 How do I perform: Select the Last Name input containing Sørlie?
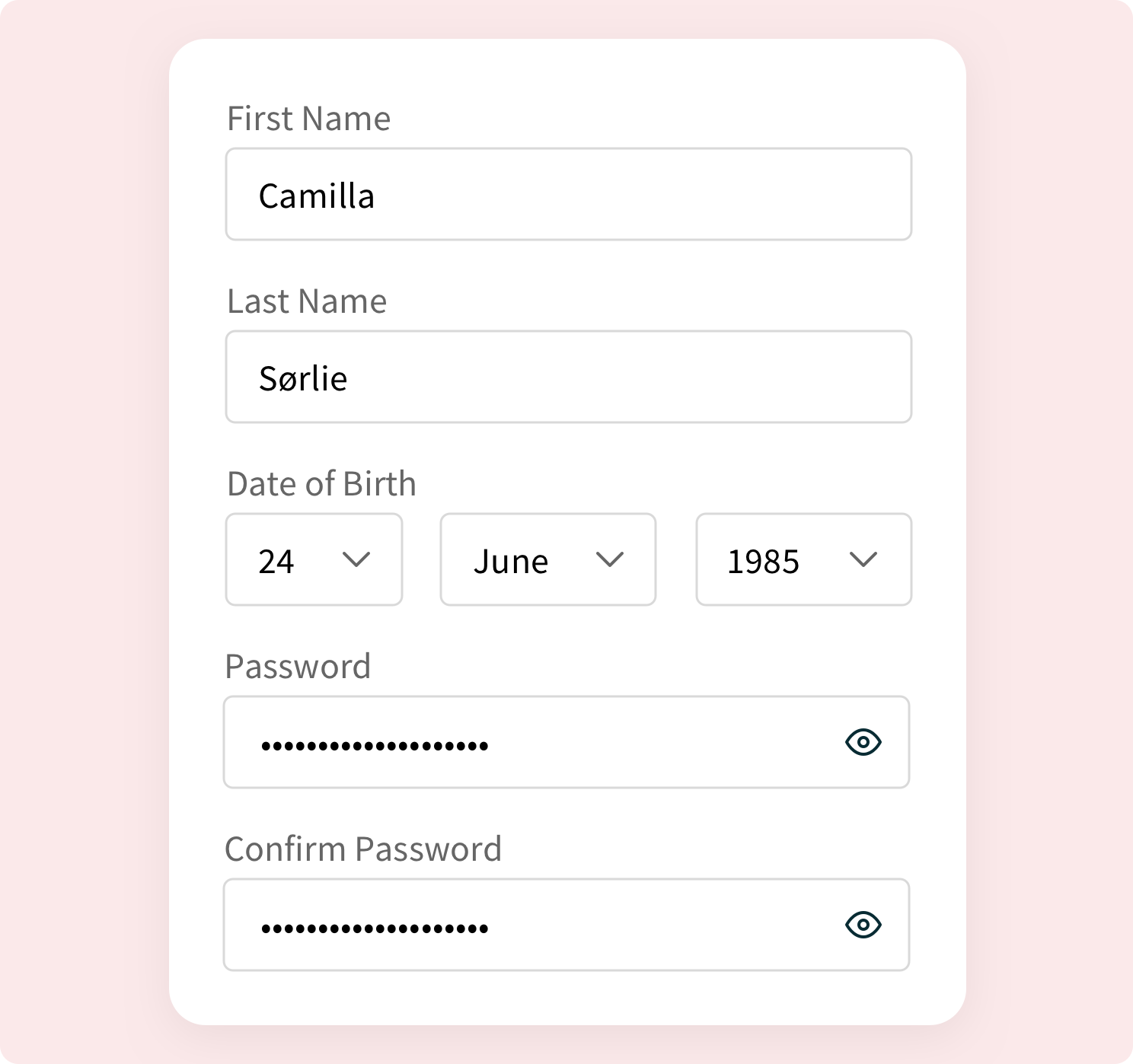click(x=567, y=376)
